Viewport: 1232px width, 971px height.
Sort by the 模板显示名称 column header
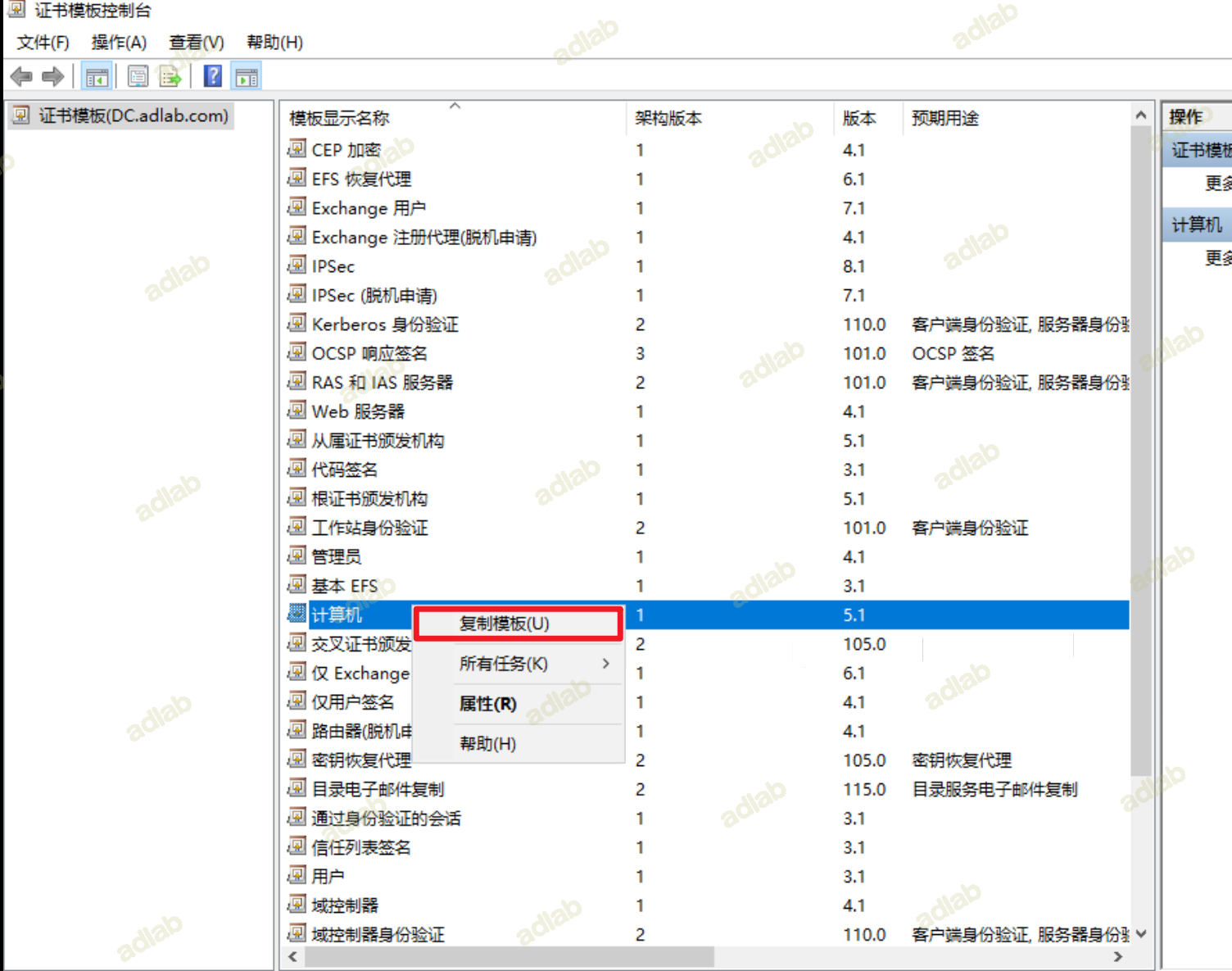coord(454,118)
